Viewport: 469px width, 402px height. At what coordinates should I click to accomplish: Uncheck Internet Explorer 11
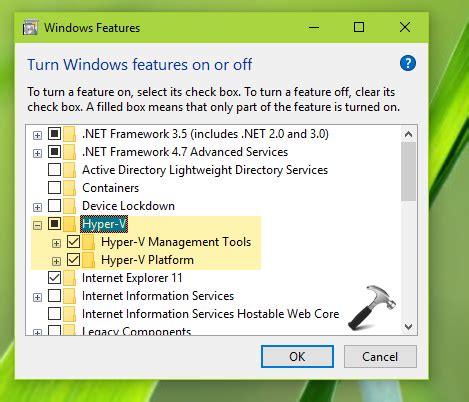point(54,278)
